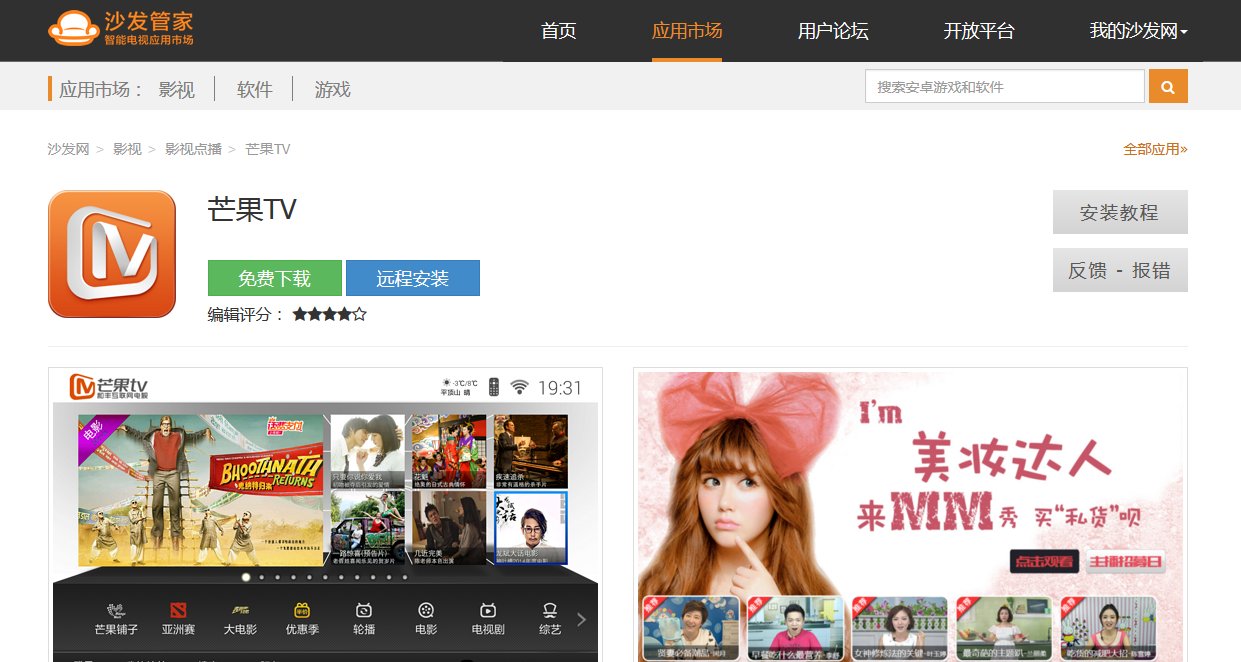Open 应用市场 in top navigation
The width and height of the screenshot is (1241, 662).
click(687, 31)
